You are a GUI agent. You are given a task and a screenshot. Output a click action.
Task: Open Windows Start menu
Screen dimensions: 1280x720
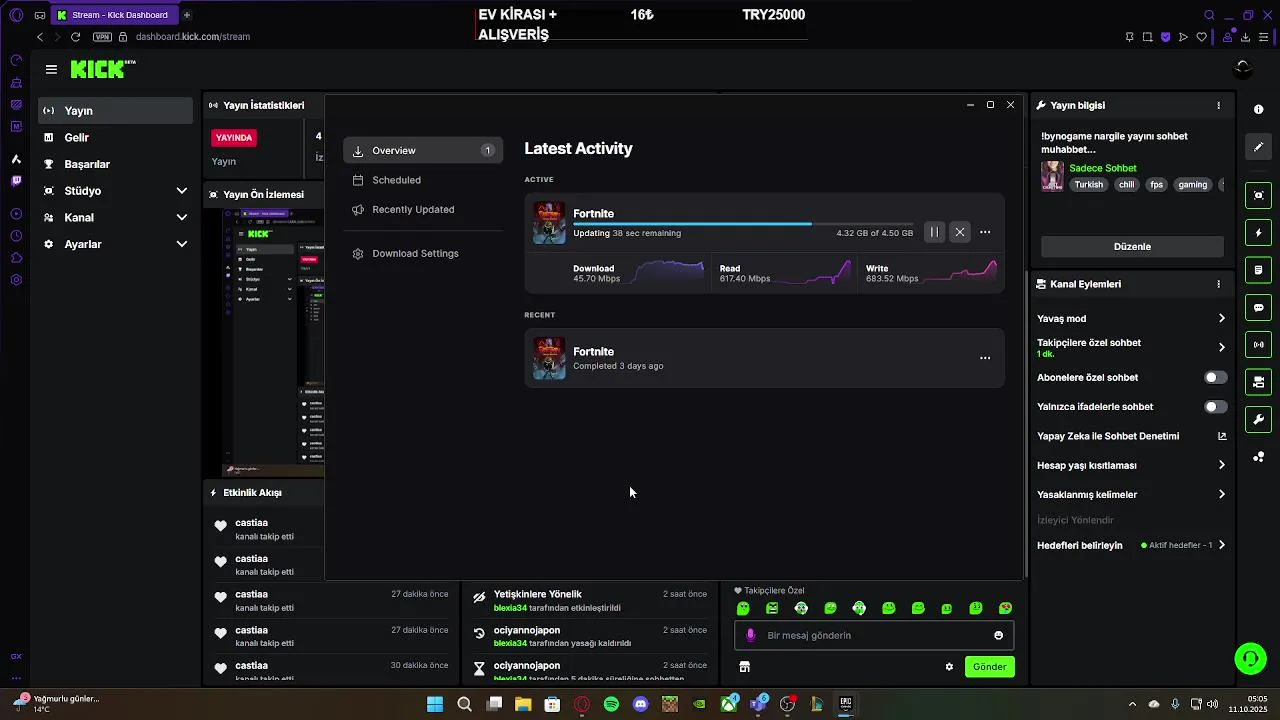435,704
